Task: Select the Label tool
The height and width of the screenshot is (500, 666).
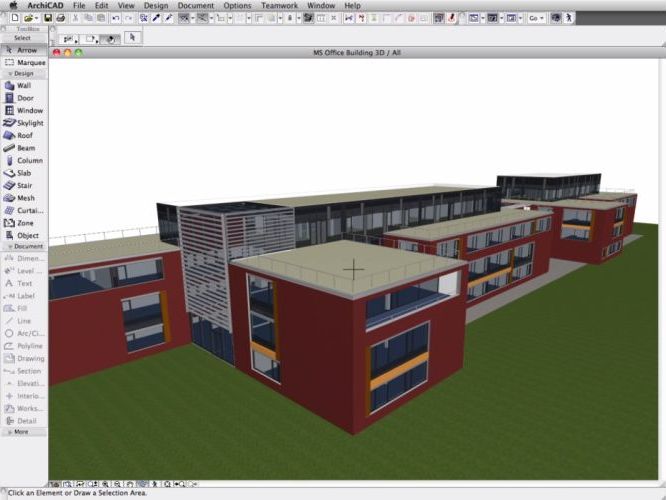Action: 24,296
